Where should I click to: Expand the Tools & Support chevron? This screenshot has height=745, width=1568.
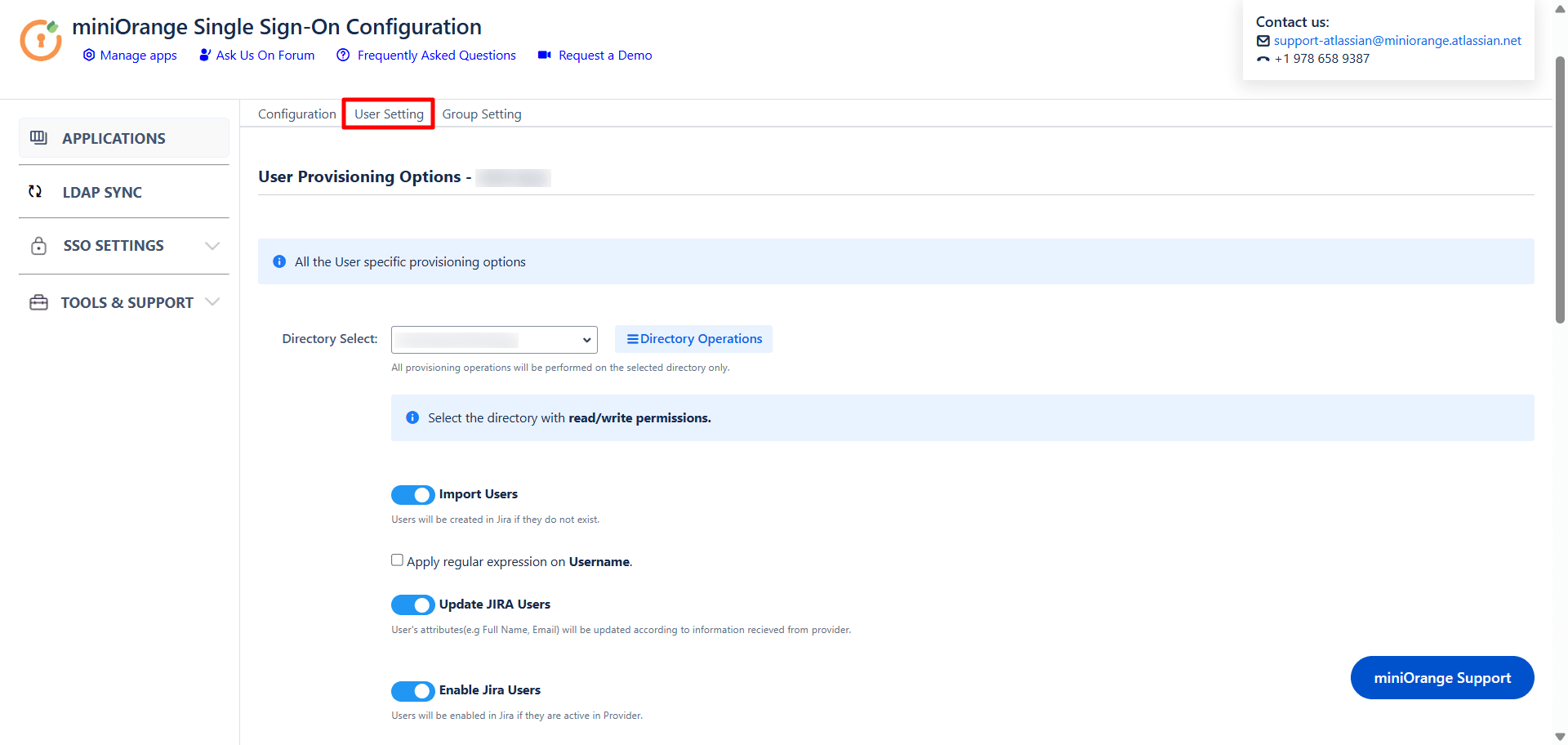click(212, 302)
